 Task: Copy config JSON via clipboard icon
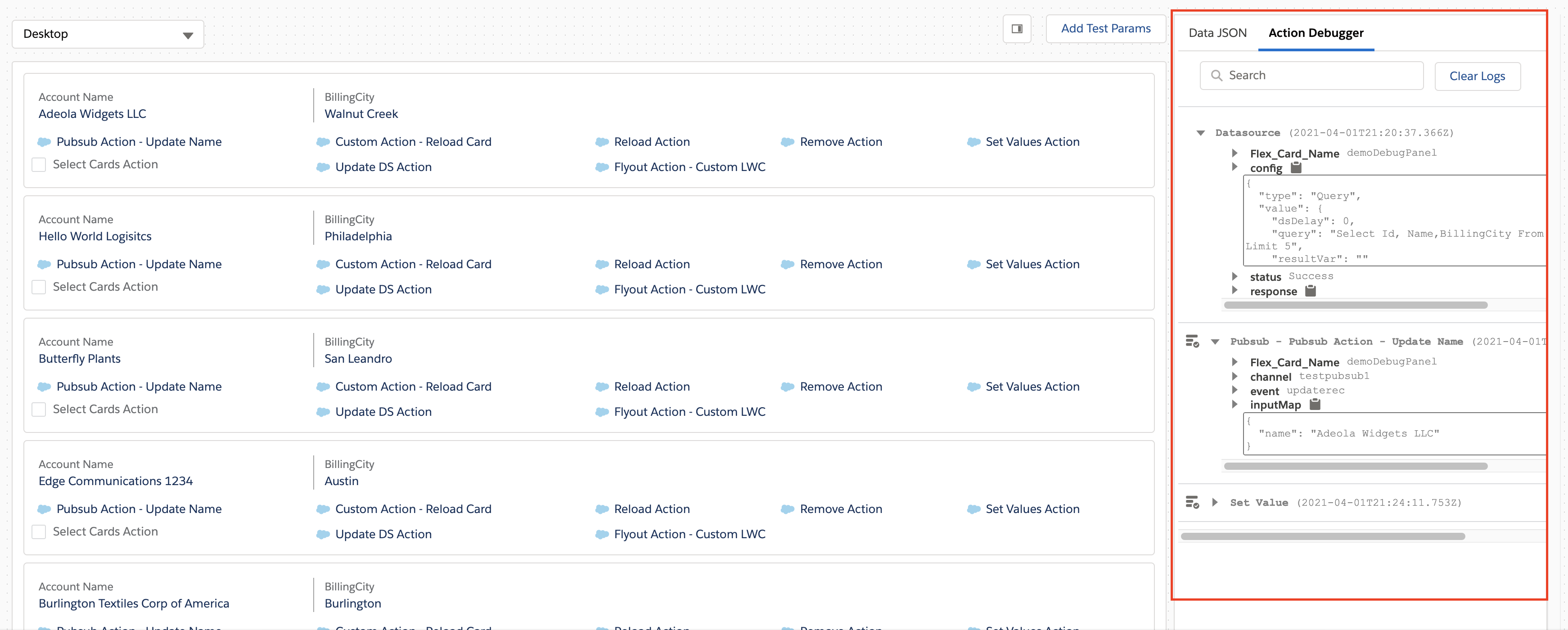click(x=1296, y=167)
